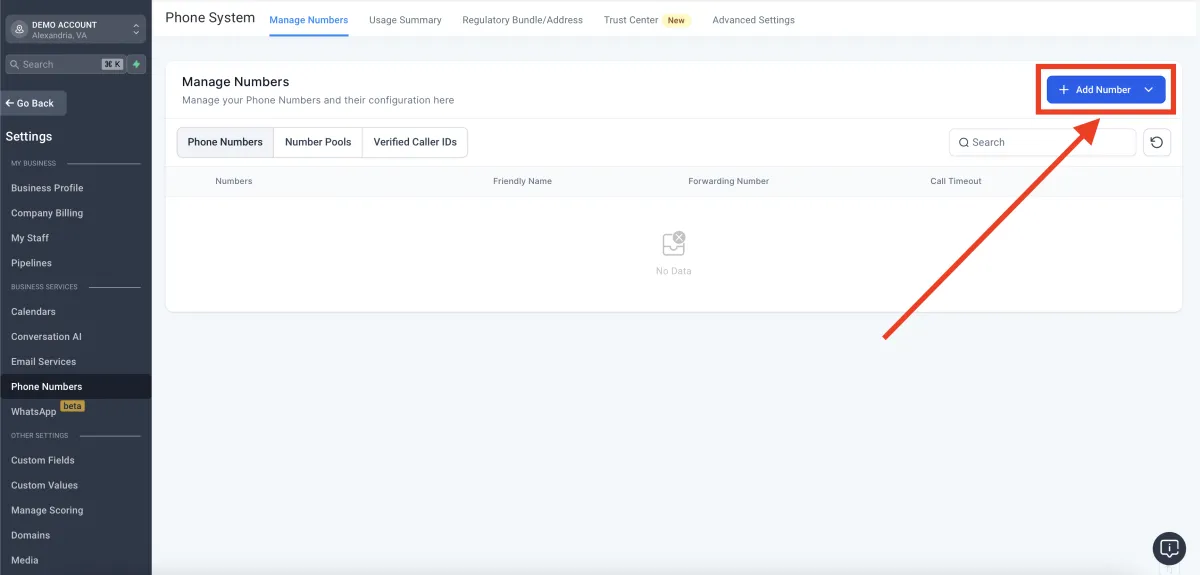Click the Numbers column header
The height and width of the screenshot is (575, 1200).
[x=234, y=181]
